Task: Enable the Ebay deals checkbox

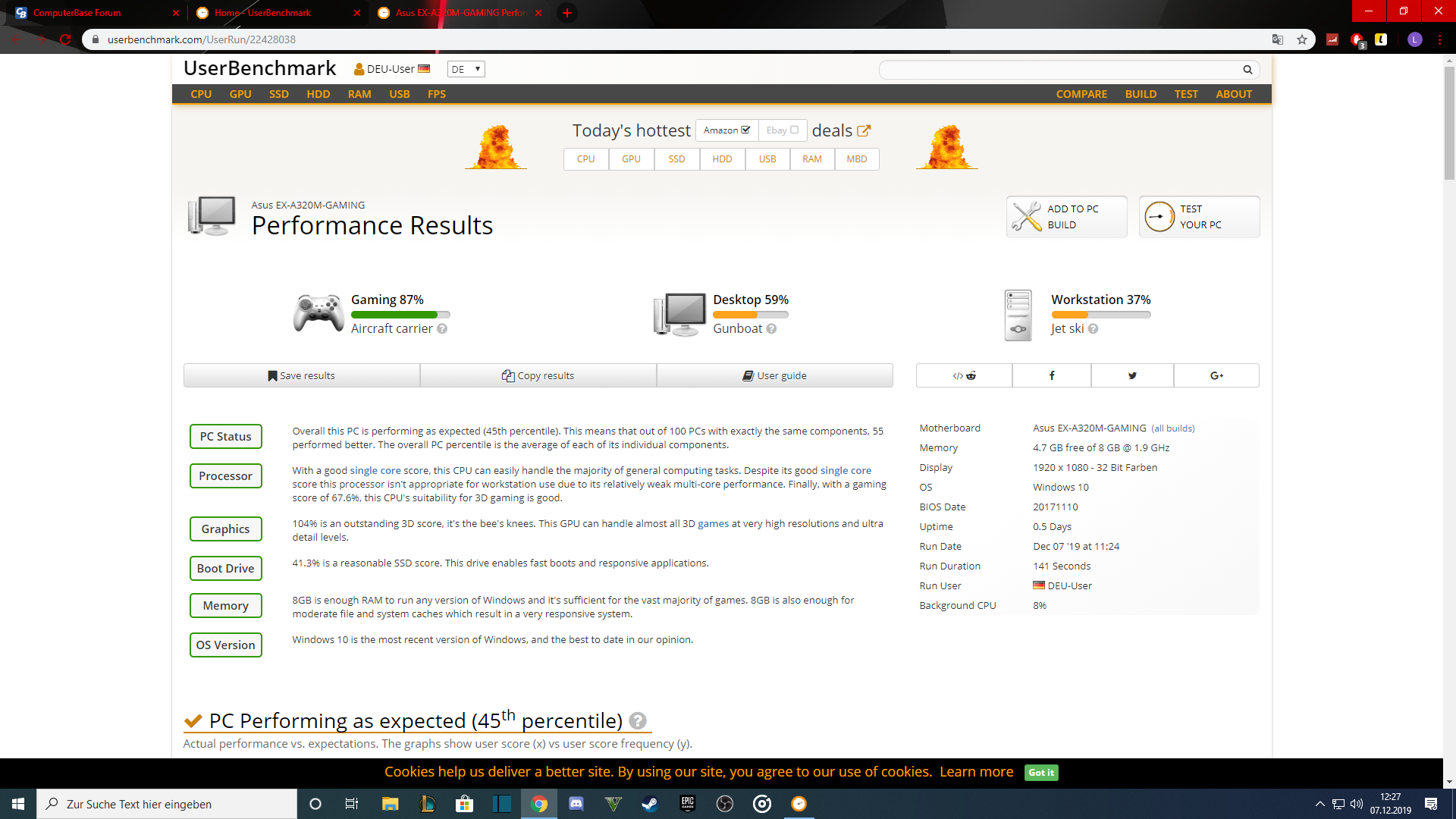Action: pos(794,130)
